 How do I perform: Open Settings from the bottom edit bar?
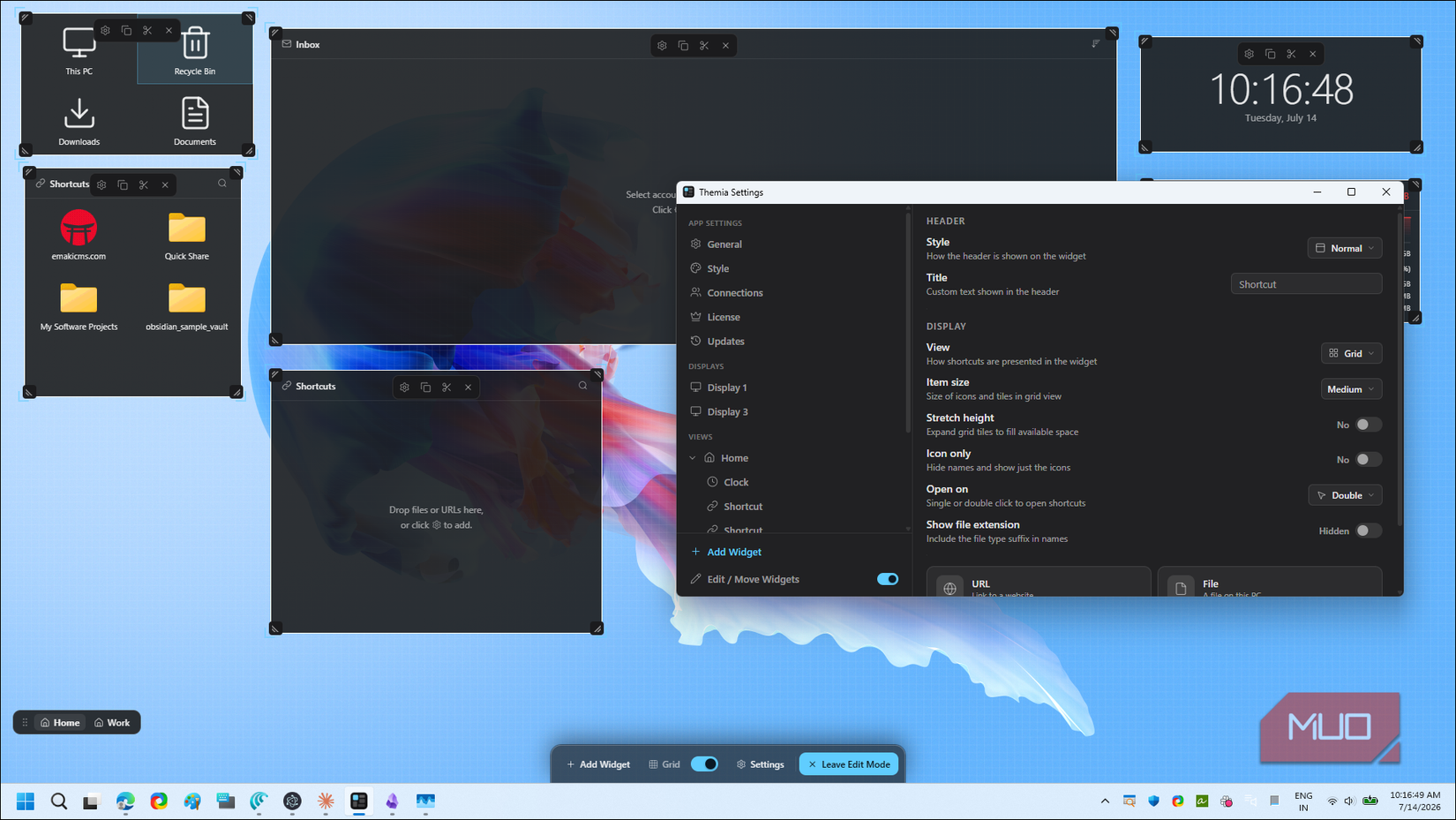(x=761, y=764)
